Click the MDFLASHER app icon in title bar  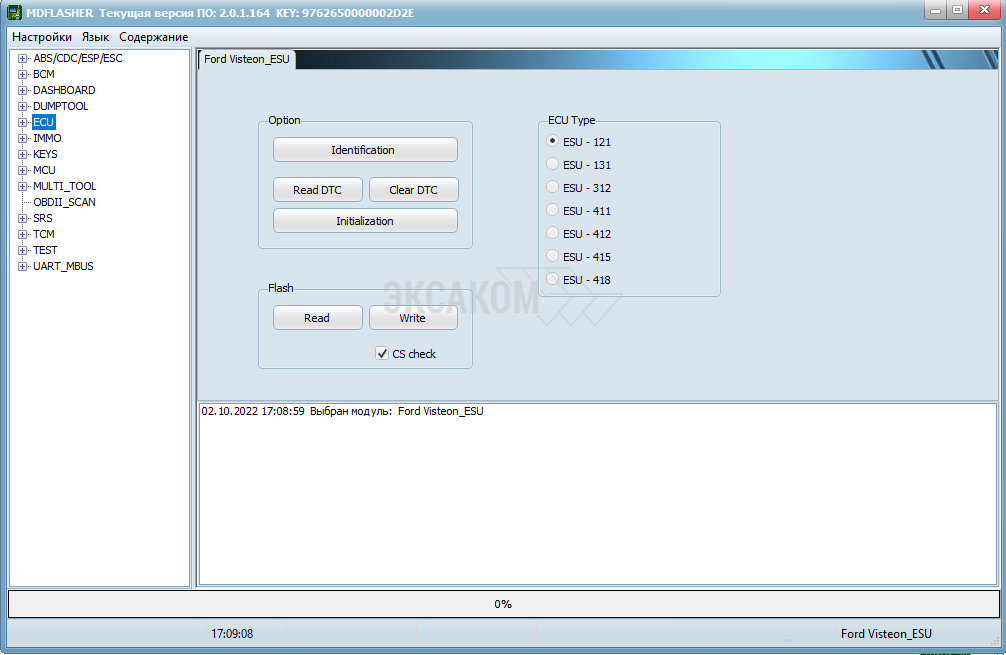point(14,12)
